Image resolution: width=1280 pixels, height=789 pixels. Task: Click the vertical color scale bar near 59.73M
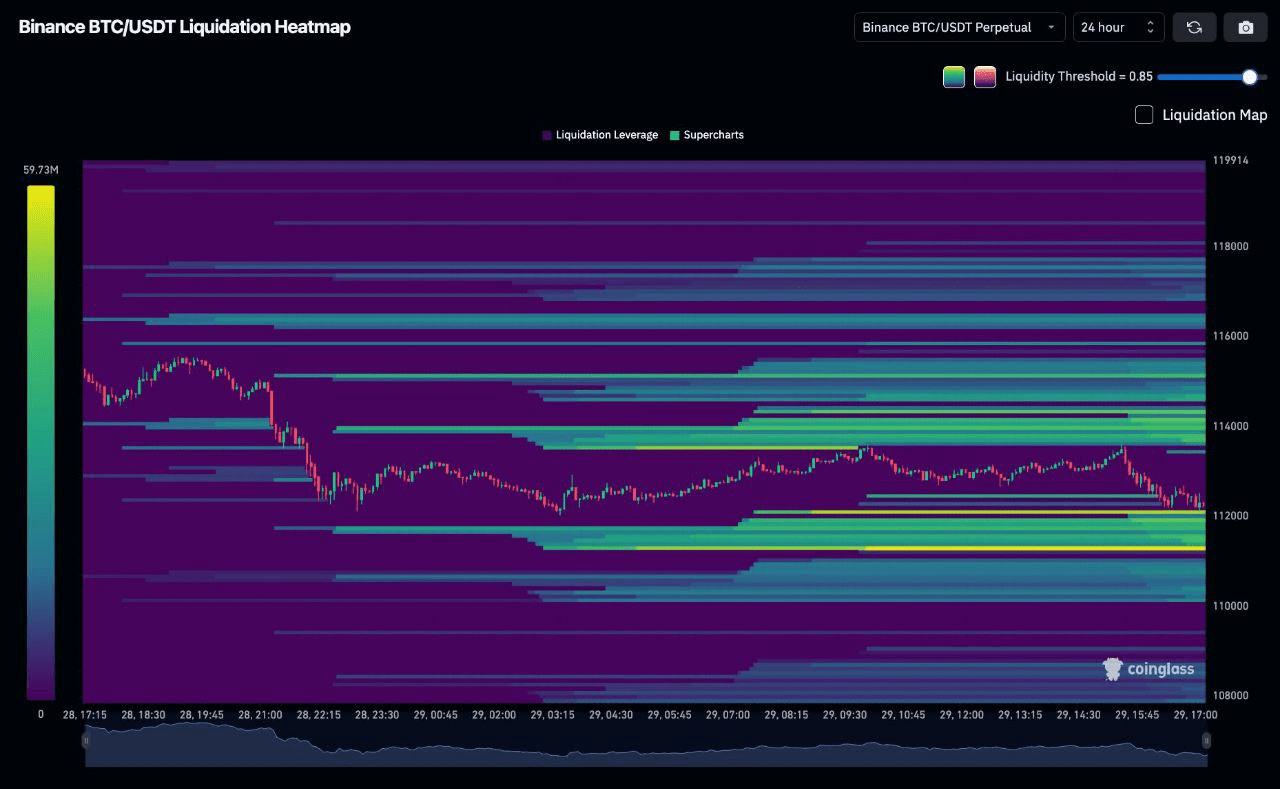[41, 440]
